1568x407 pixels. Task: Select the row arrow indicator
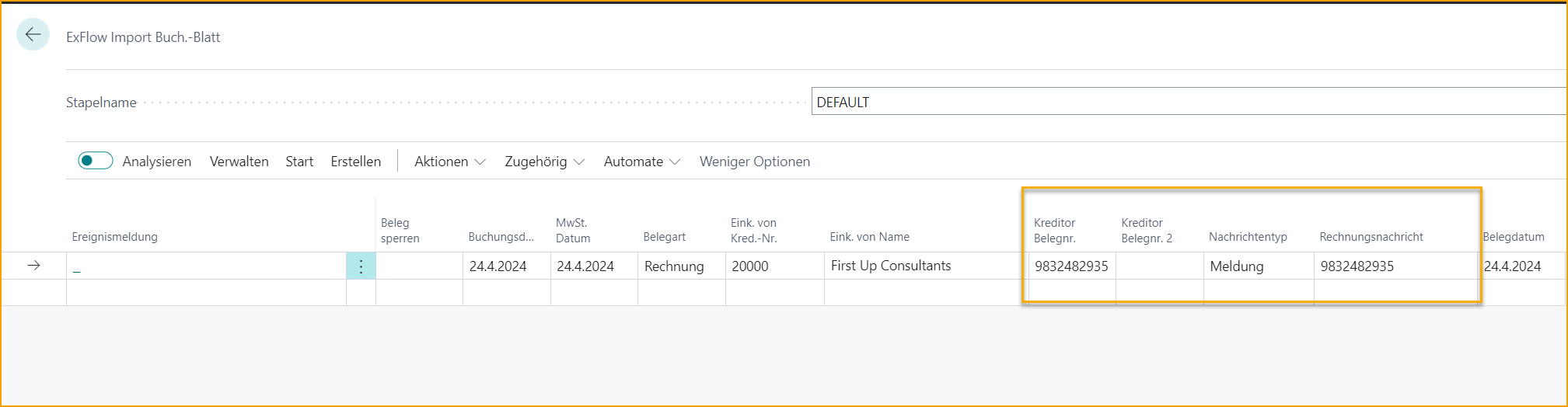[x=33, y=266]
